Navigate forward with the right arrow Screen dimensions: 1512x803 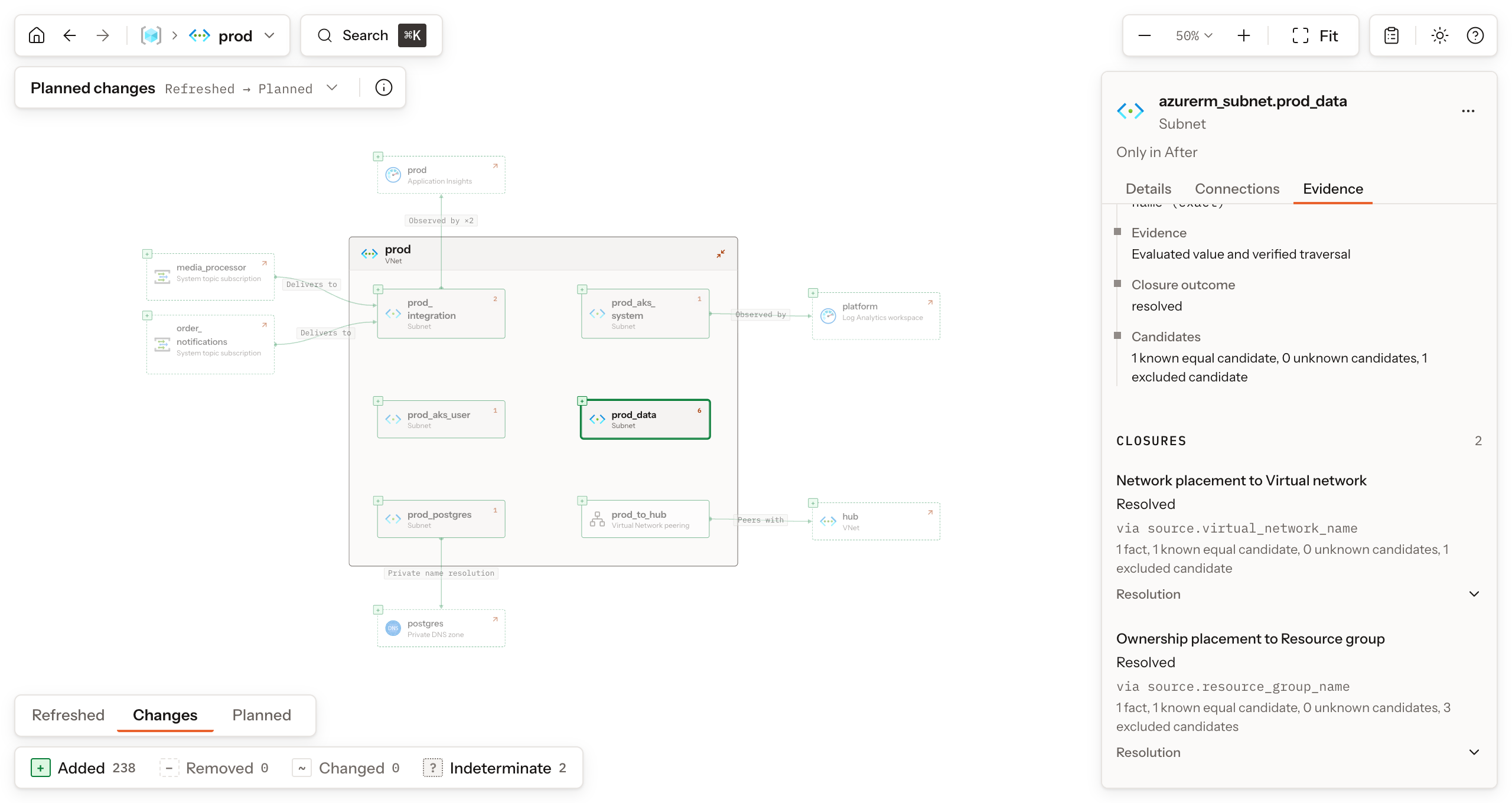(x=103, y=35)
